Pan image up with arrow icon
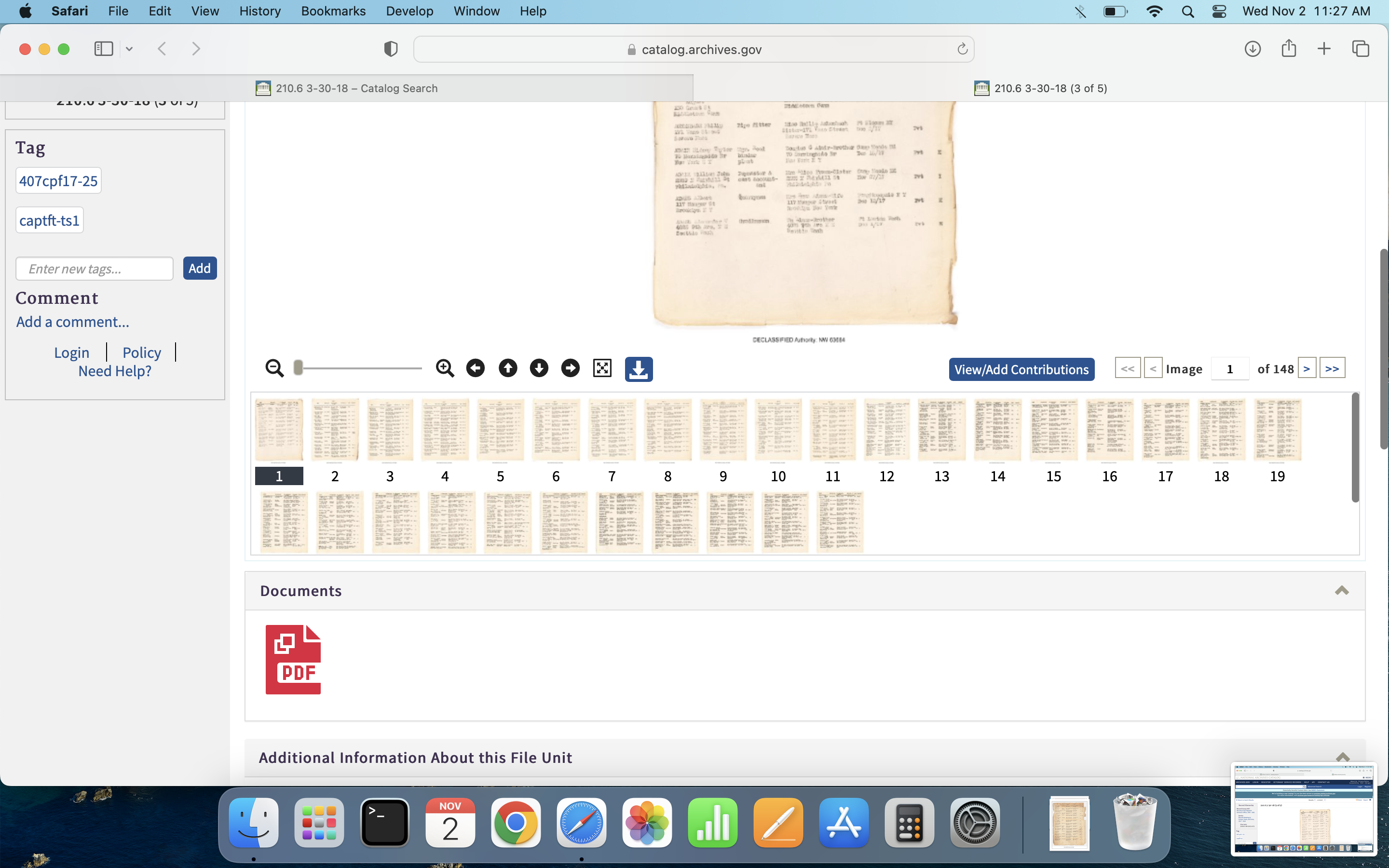 click(507, 368)
